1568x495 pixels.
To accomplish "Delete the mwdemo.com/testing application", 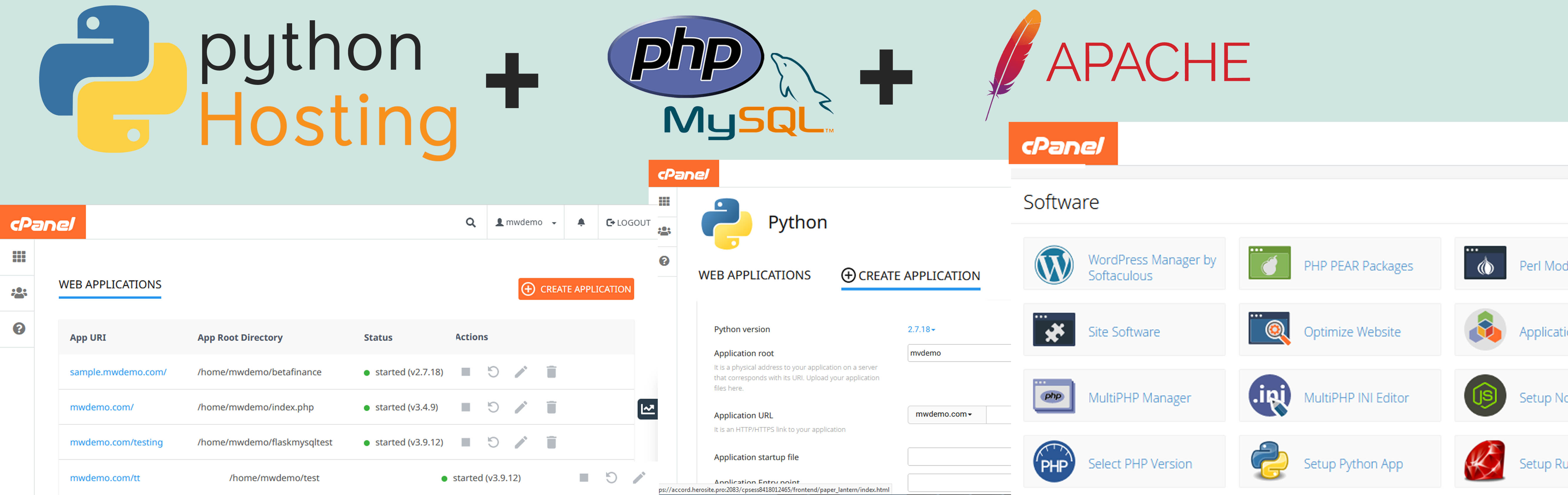I will (551, 442).
